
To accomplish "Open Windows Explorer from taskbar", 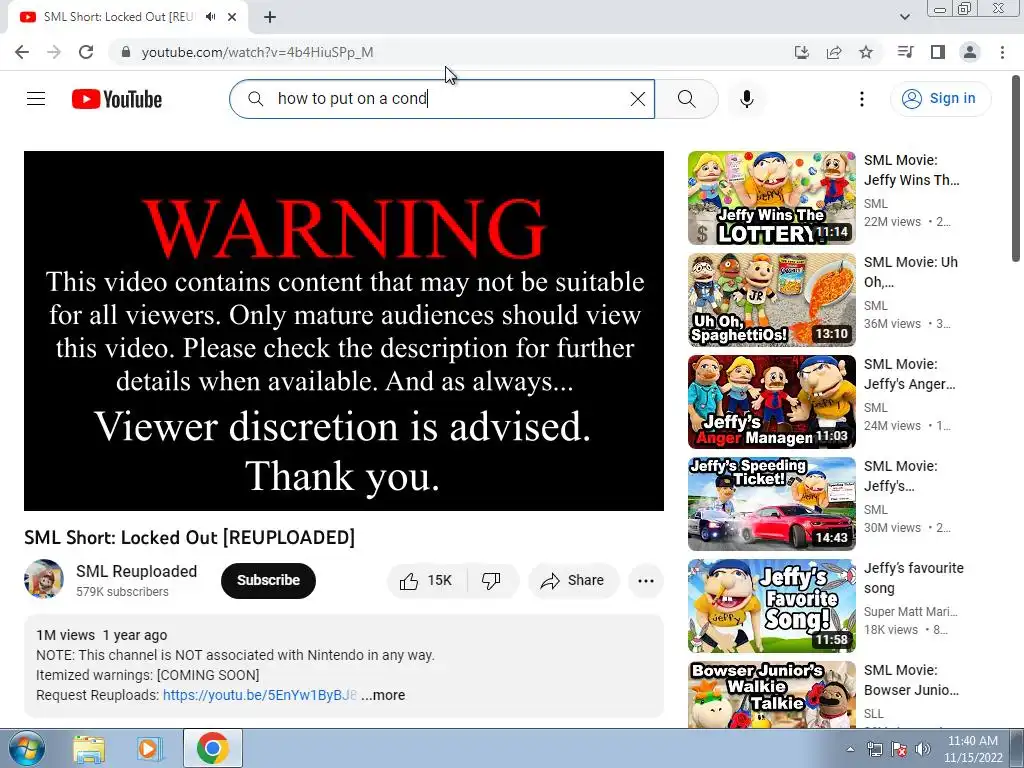I will tap(89, 749).
